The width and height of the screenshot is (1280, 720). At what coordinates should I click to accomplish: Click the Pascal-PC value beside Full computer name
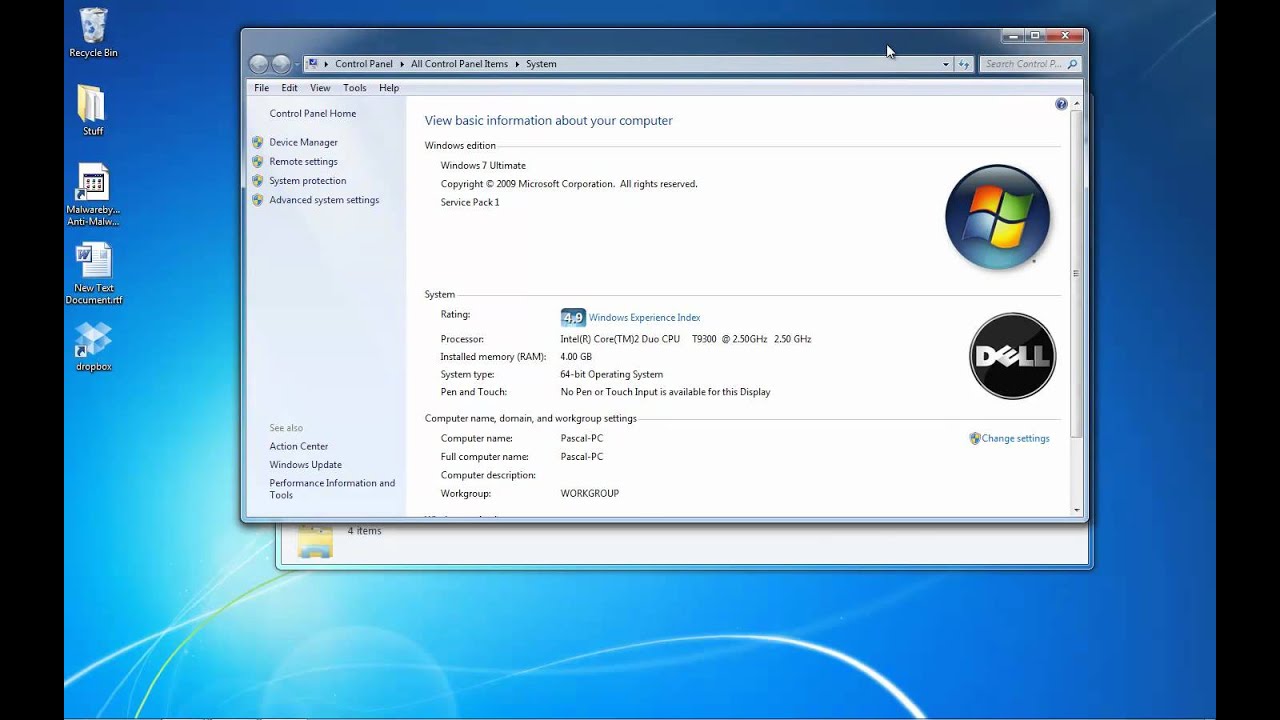coord(582,457)
